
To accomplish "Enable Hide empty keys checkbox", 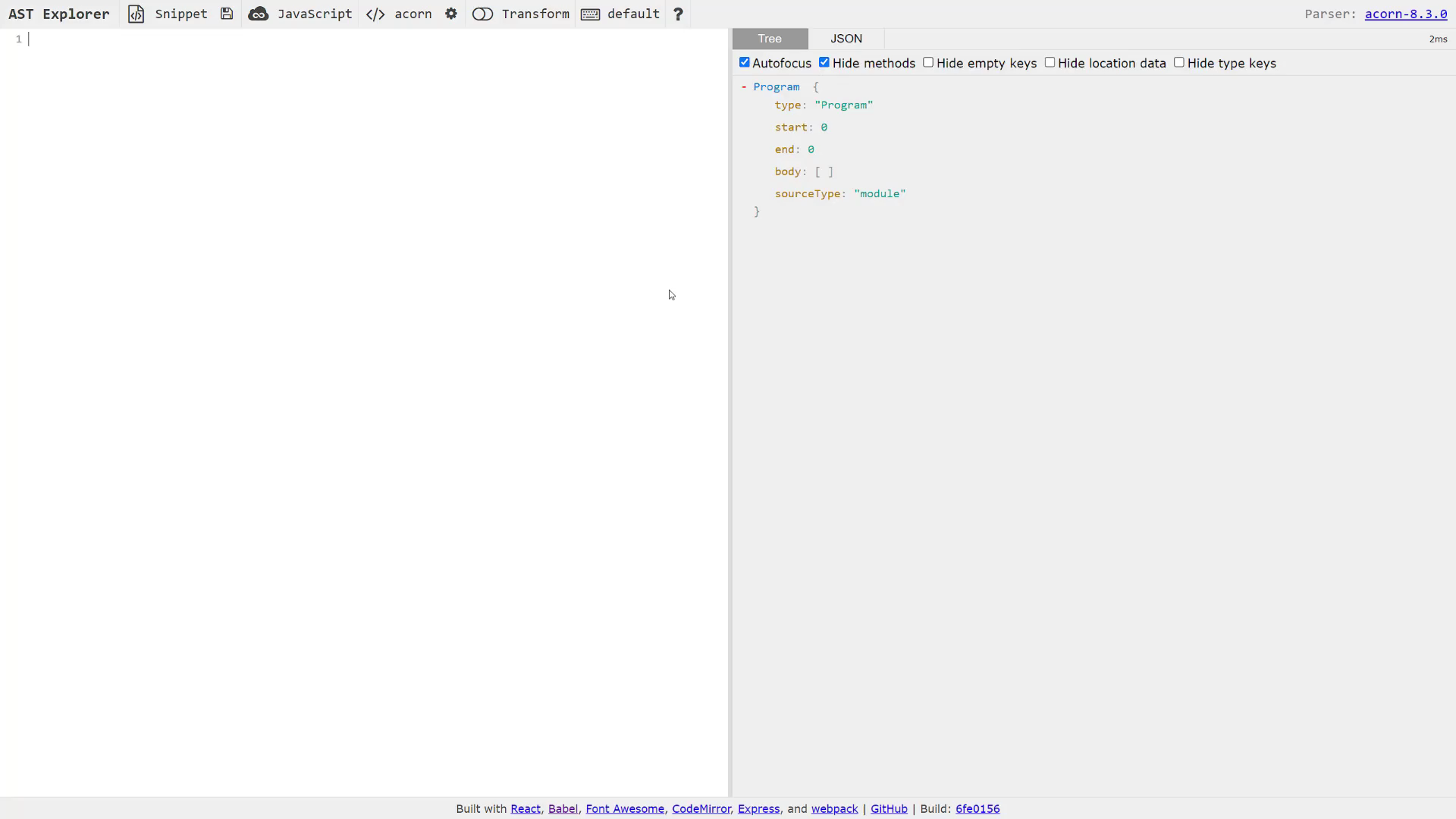I will 928,62.
